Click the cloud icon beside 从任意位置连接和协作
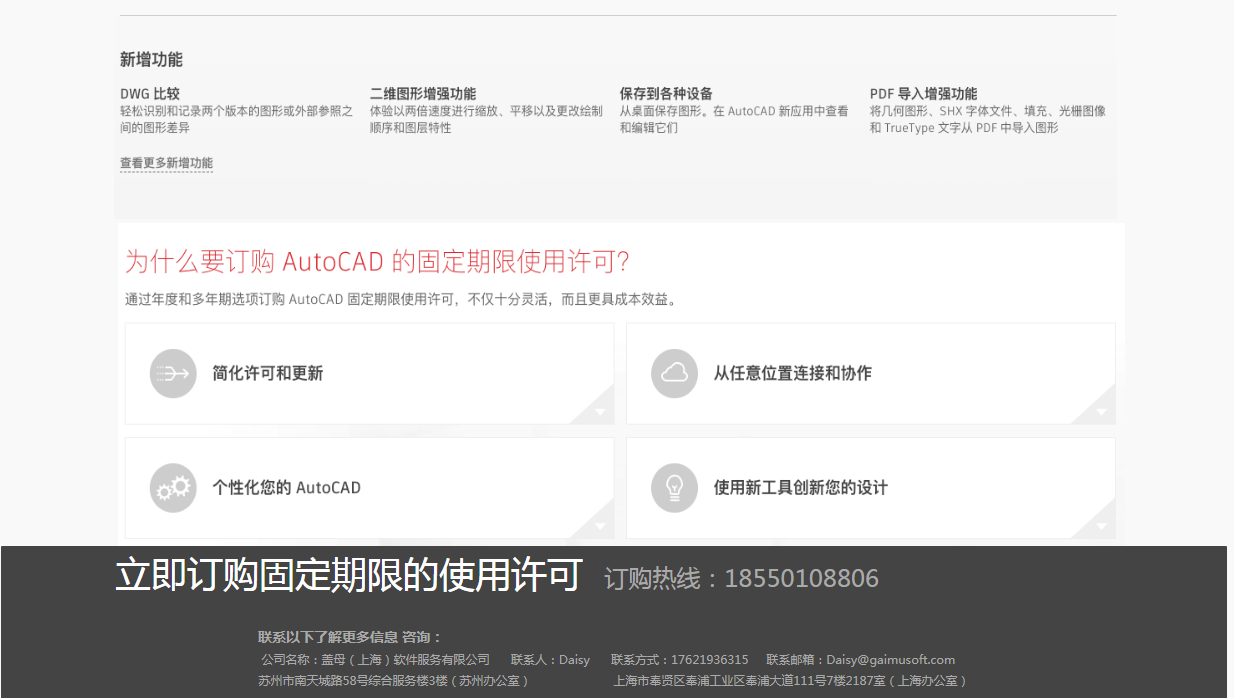 coord(674,373)
